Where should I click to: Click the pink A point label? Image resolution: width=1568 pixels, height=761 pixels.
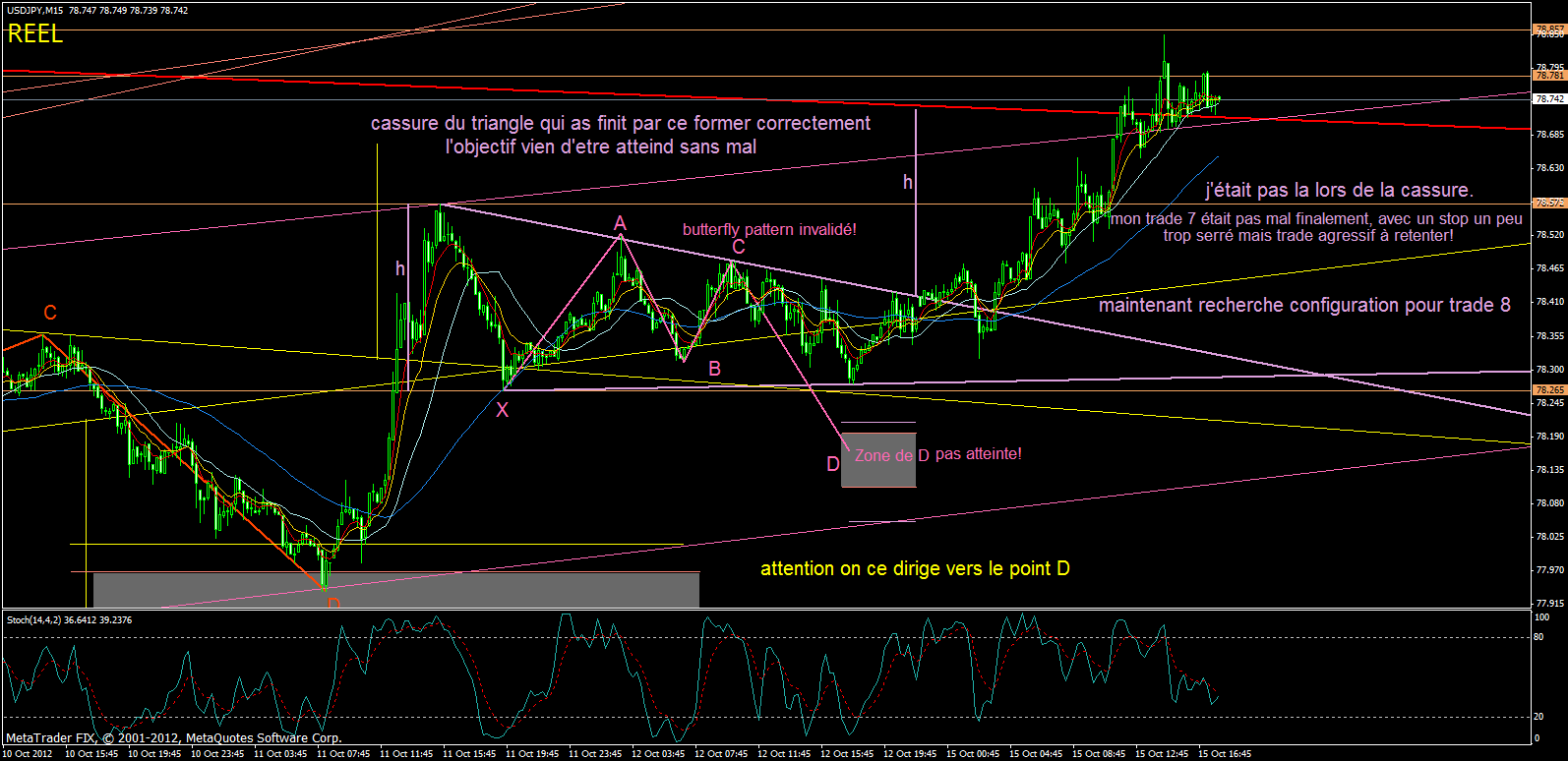click(x=621, y=222)
